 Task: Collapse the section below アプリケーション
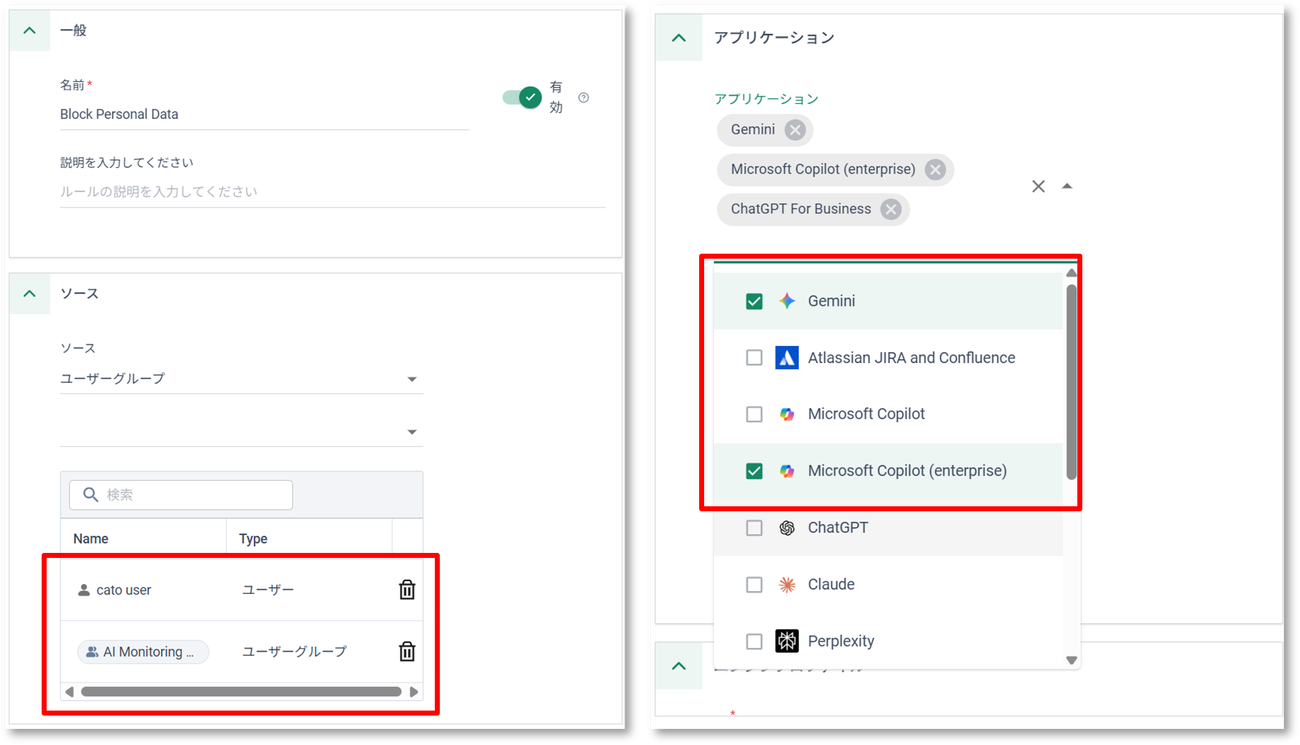tap(679, 666)
